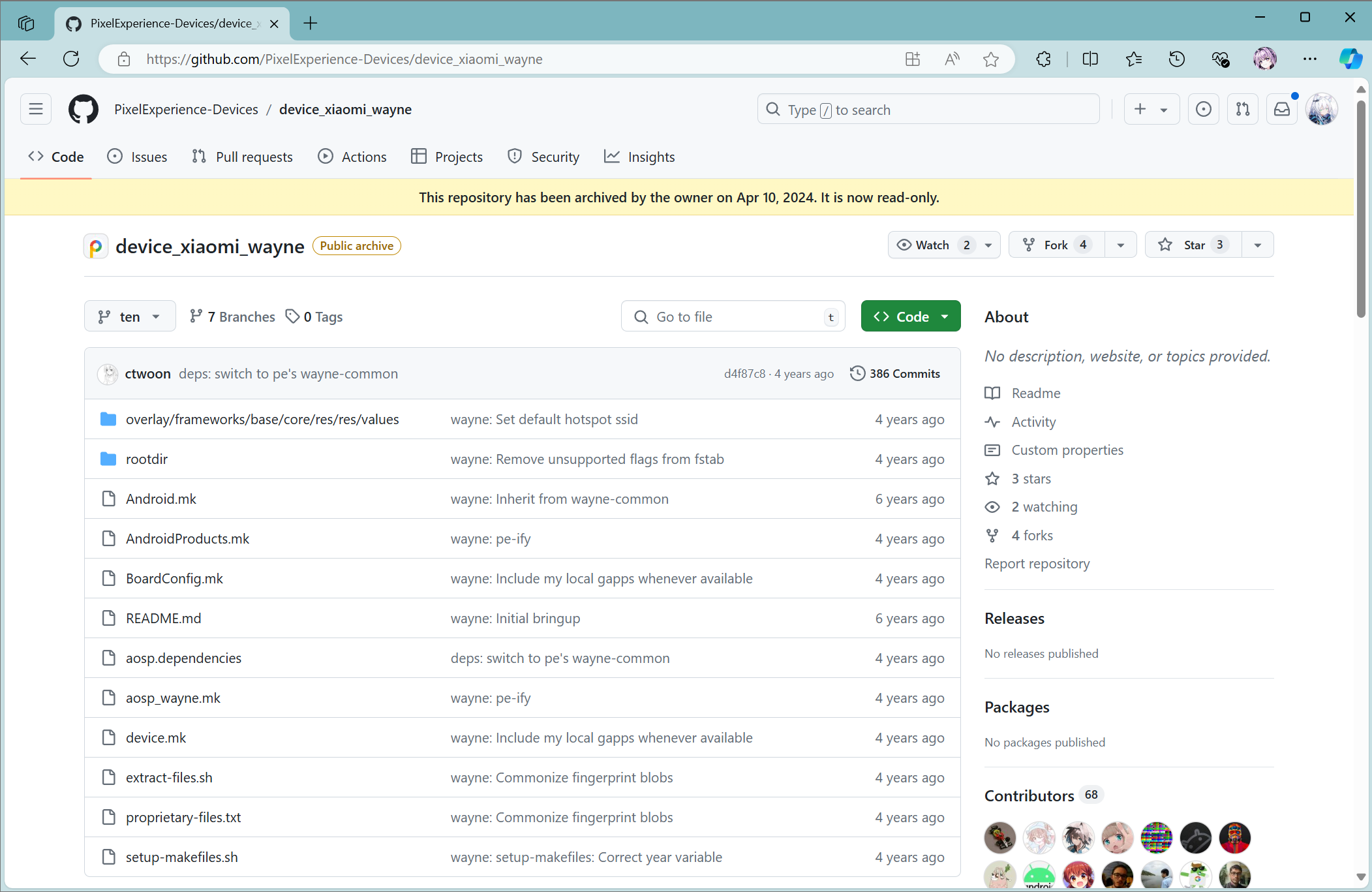Open browser history clock icon
This screenshot has width=1372, height=892.
(x=1177, y=59)
